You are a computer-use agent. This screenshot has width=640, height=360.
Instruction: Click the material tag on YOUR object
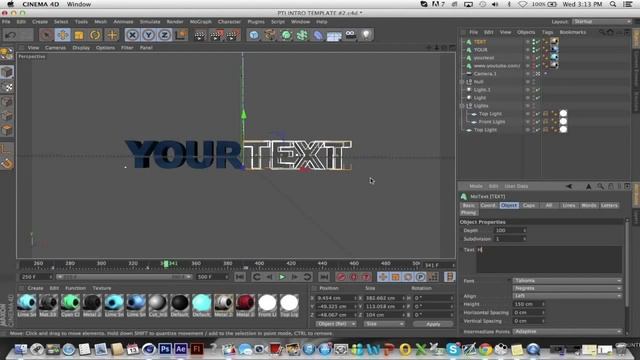554,49
